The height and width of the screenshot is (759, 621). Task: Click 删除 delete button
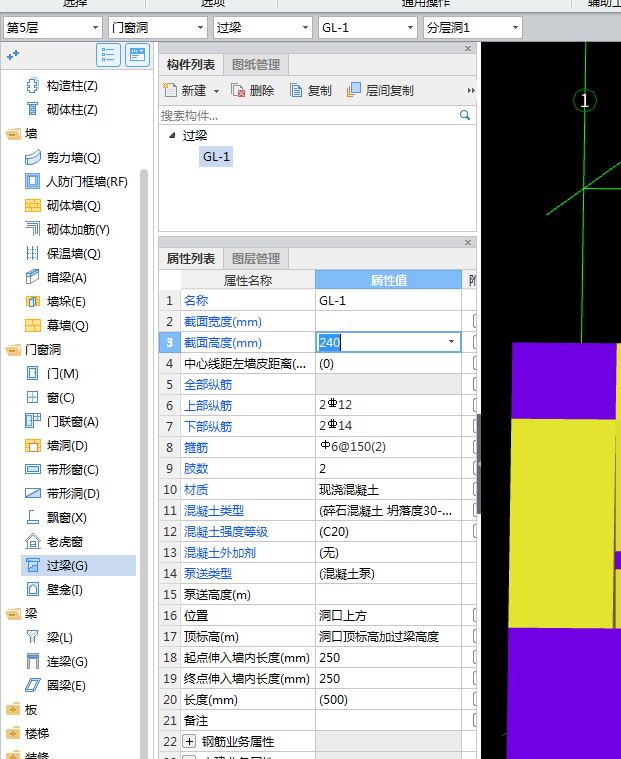point(253,91)
